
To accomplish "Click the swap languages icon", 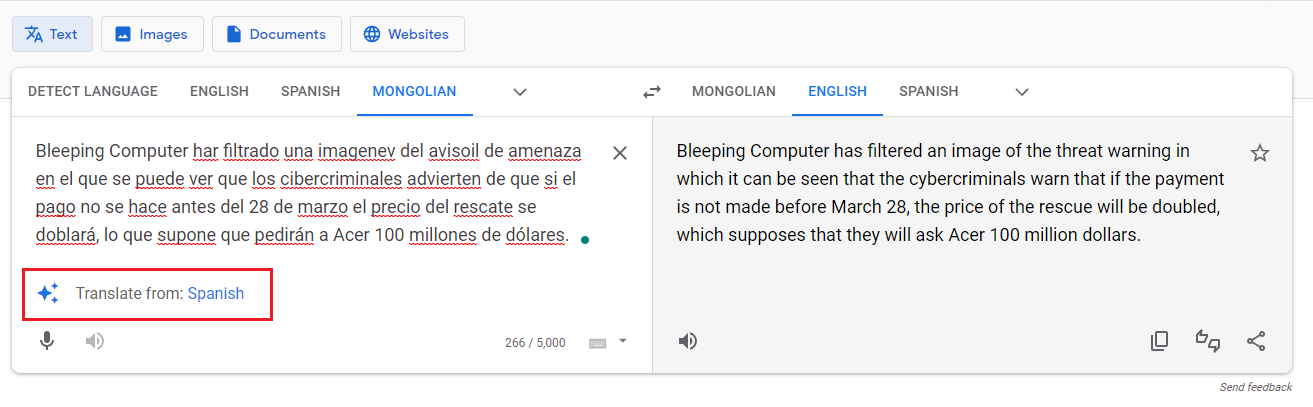I will tap(652, 92).
